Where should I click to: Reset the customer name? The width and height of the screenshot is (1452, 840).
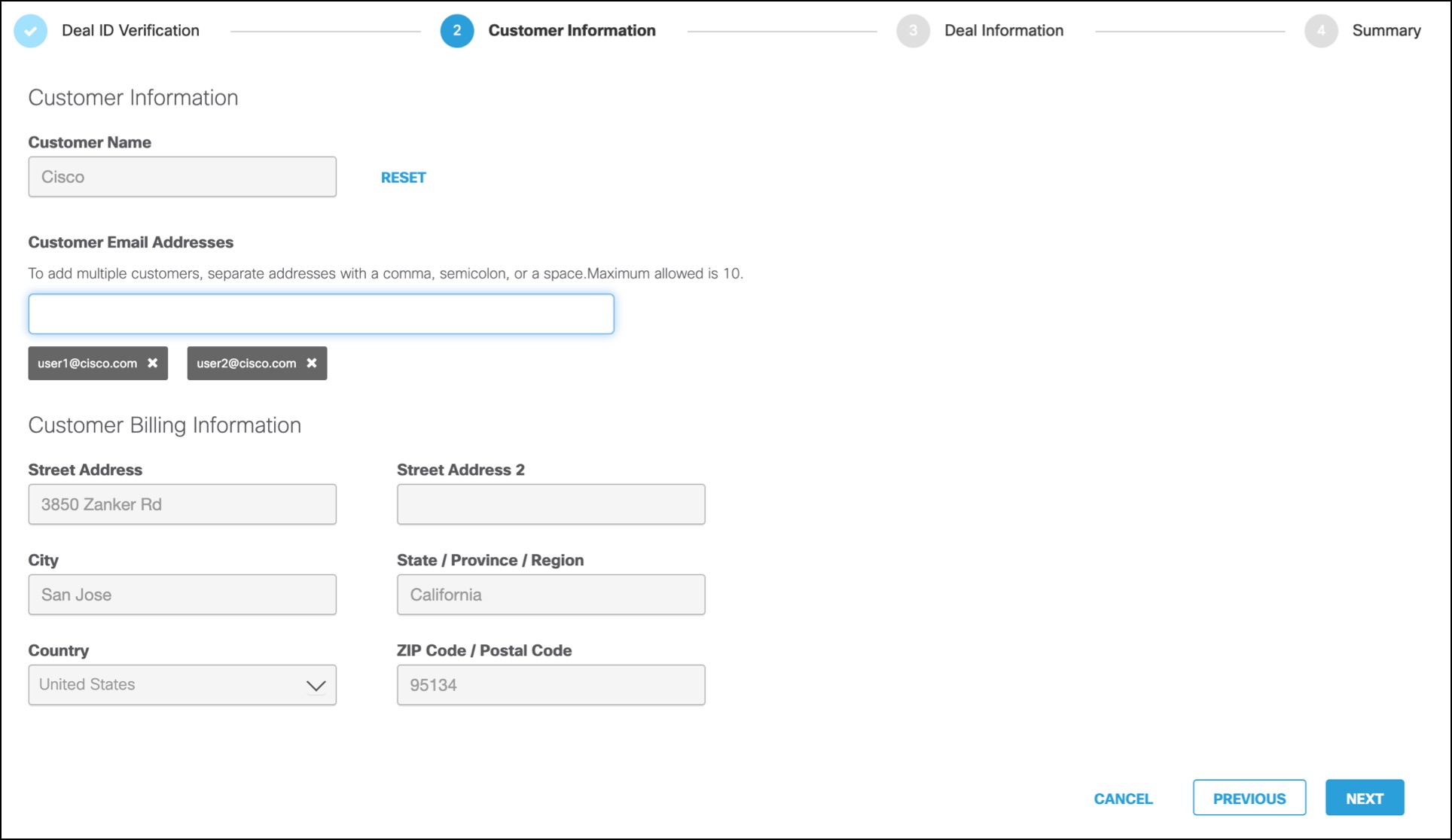click(403, 178)
